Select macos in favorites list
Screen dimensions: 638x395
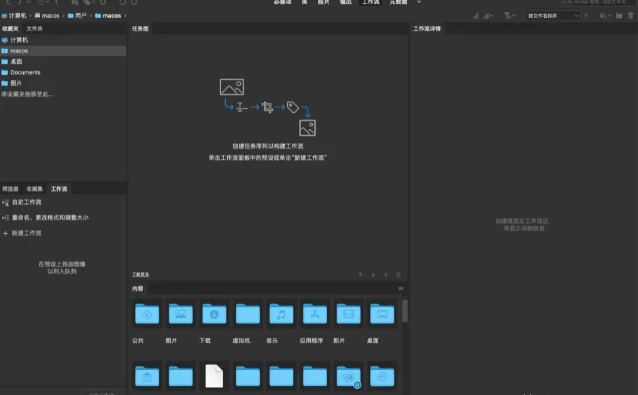[63, 50]
